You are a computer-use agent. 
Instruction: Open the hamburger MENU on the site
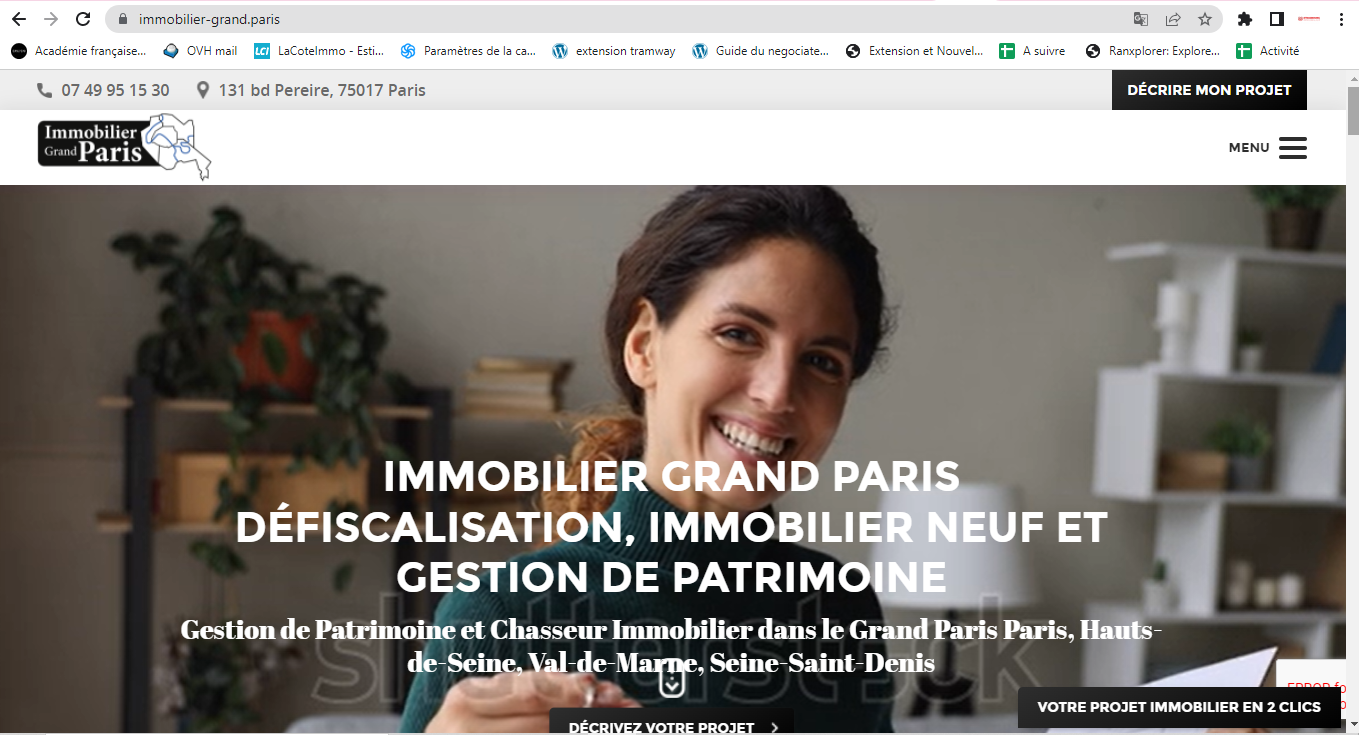click(1268, 148)
